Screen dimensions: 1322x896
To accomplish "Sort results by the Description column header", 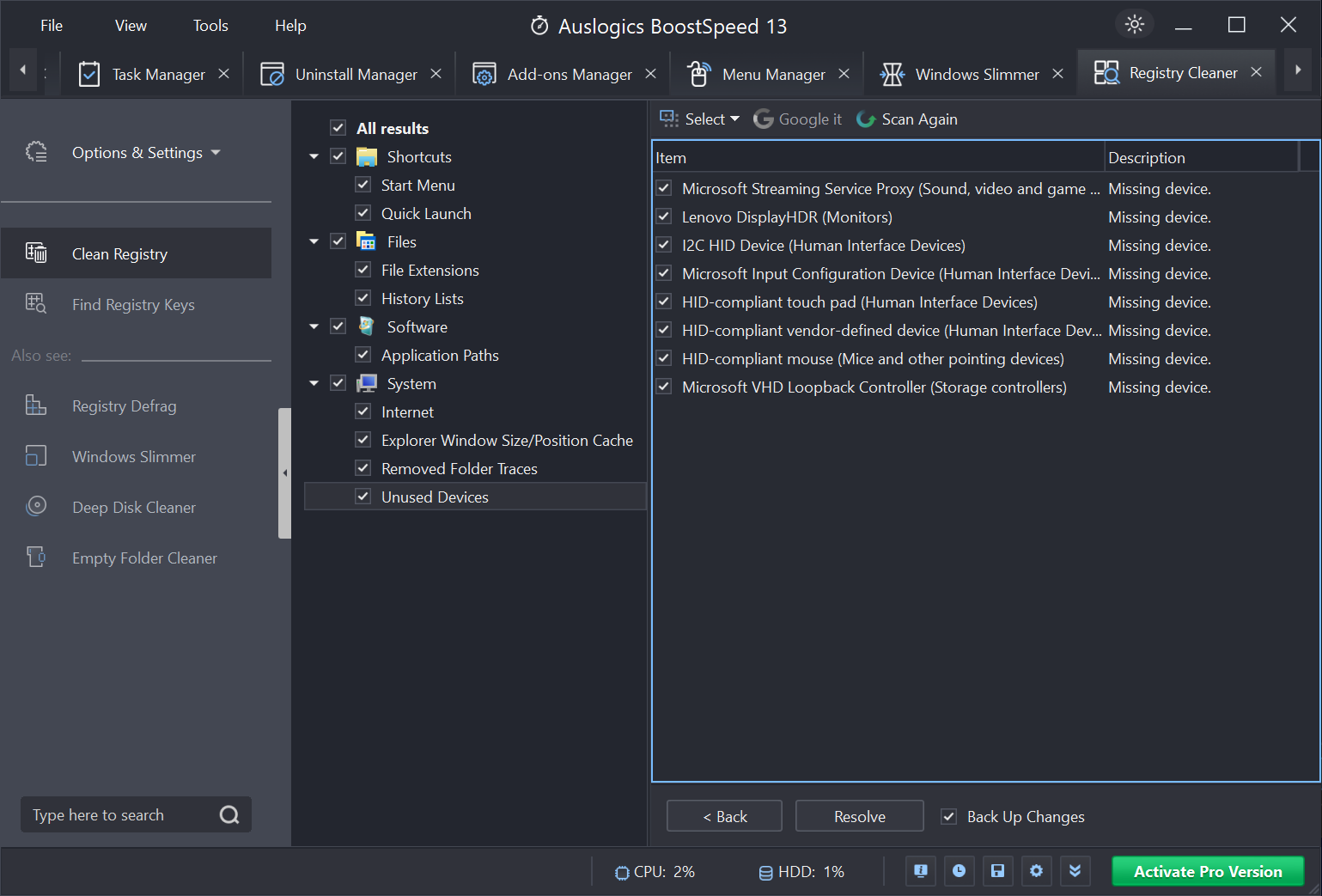I will [x=1201, y=157].
